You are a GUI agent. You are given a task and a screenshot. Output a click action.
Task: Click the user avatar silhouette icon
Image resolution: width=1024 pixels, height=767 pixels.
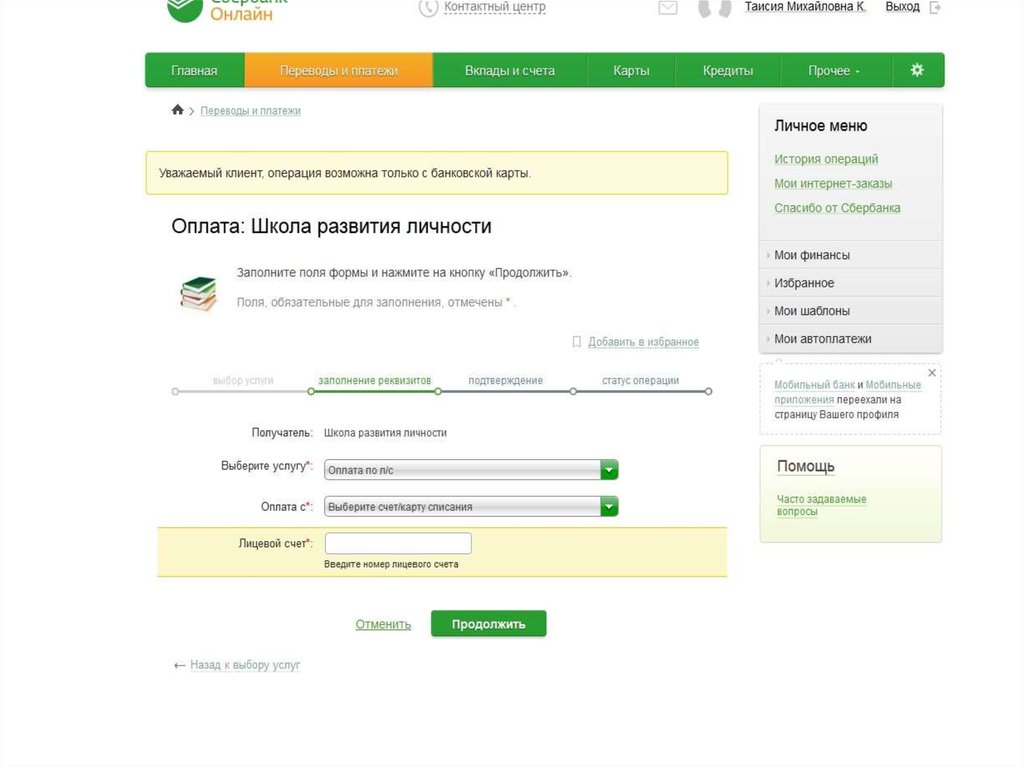click(713, 8)
